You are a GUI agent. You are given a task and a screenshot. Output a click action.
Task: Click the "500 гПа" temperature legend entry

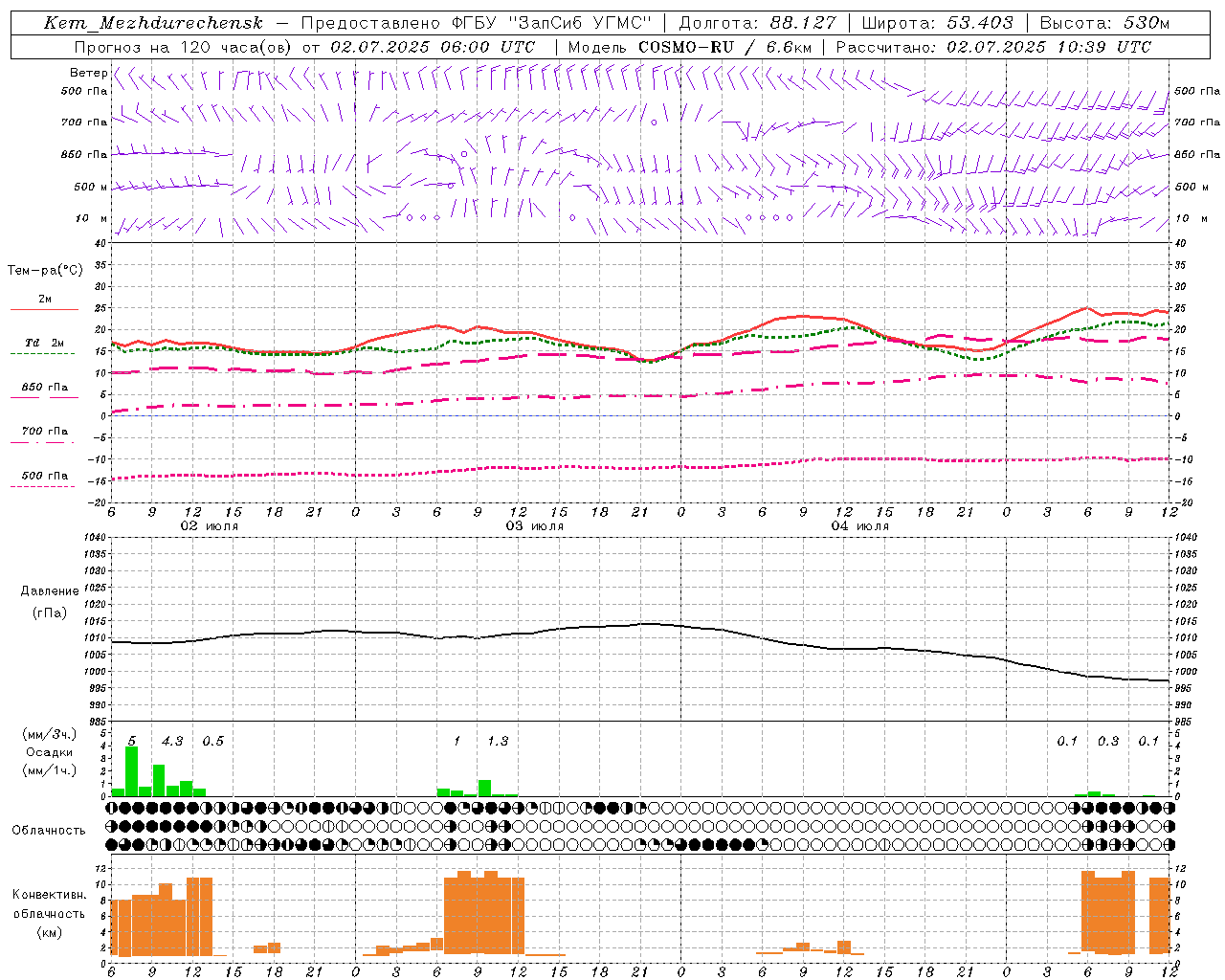45,476
